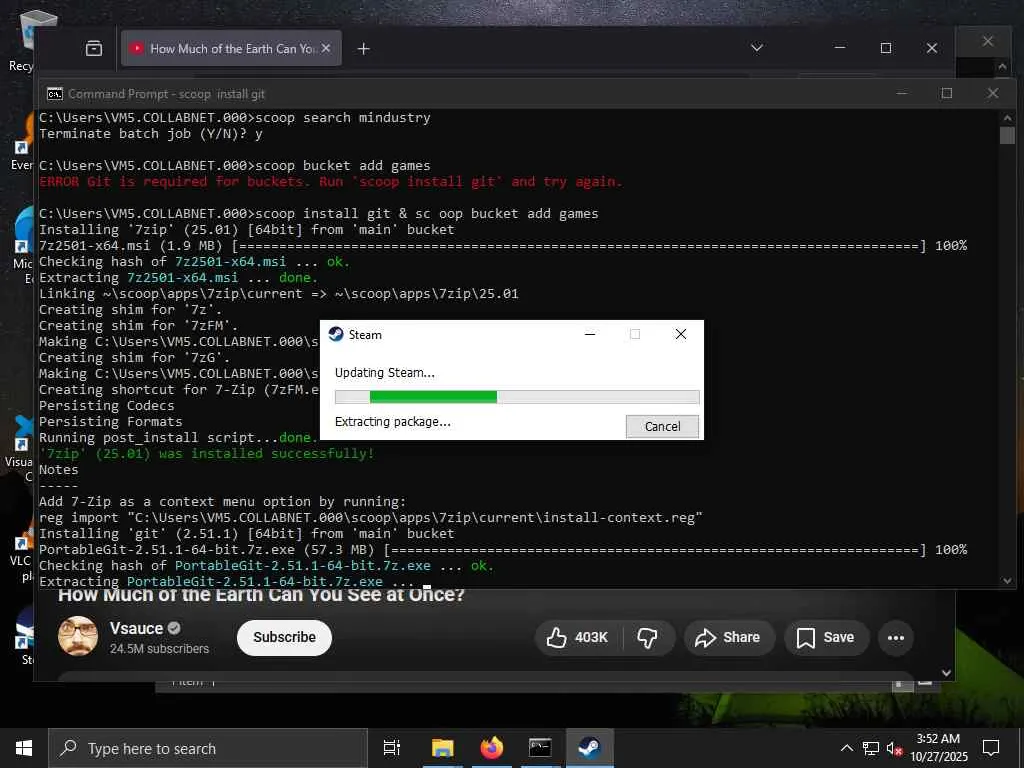Click the Command Prompt scrollbar down arrow

click(x=1007, y=581)
